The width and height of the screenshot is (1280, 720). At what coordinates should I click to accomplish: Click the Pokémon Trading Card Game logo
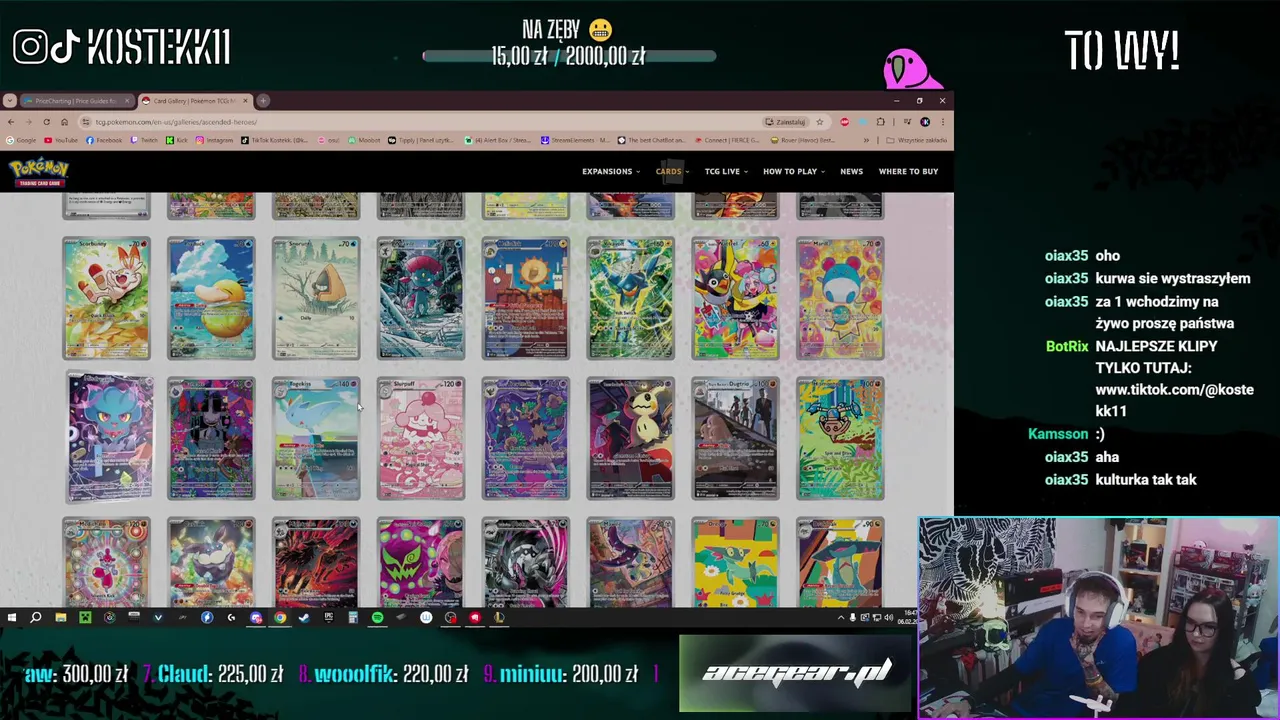point(39,172)
